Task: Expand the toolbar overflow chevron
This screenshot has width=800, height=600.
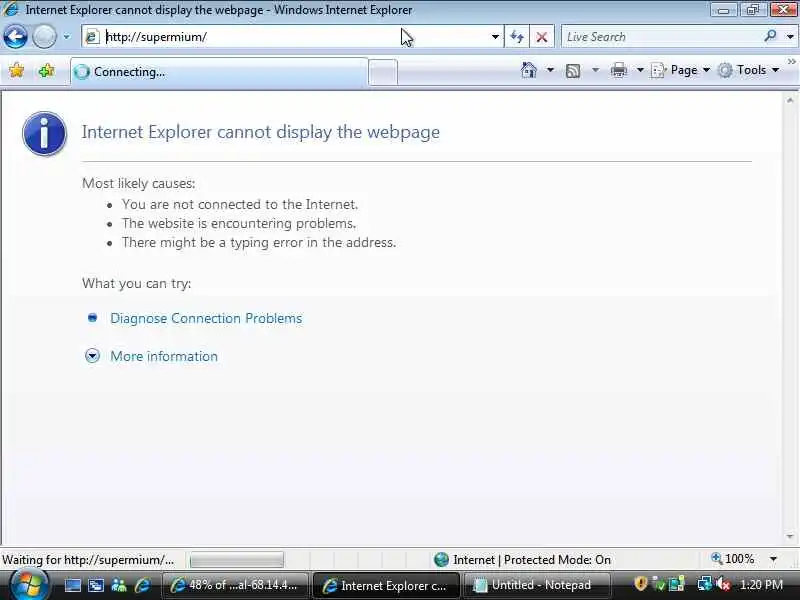Action: (x=791, y=62)
